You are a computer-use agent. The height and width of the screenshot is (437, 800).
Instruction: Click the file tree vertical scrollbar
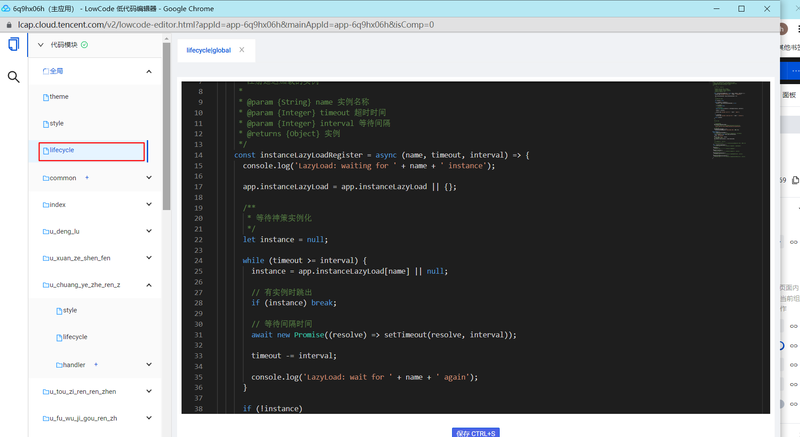pyautogui.click(x=167, y=125)
